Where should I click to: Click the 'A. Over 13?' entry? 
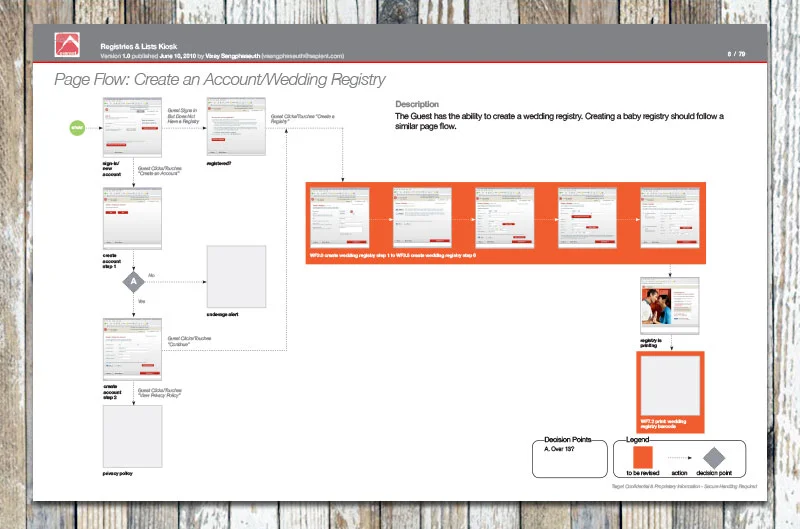click(x=559, y=449)
